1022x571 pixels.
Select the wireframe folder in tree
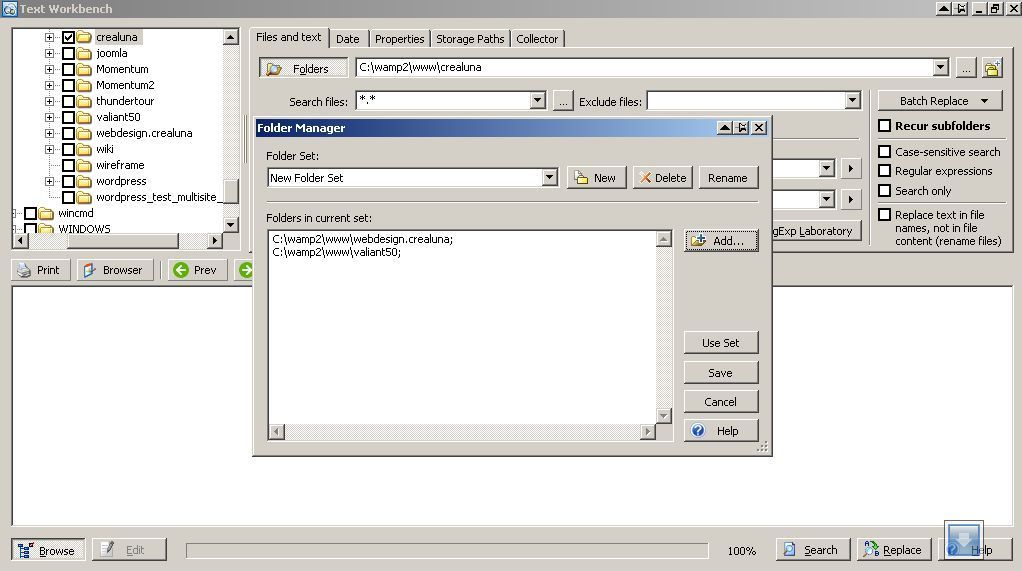pos(120,165)
